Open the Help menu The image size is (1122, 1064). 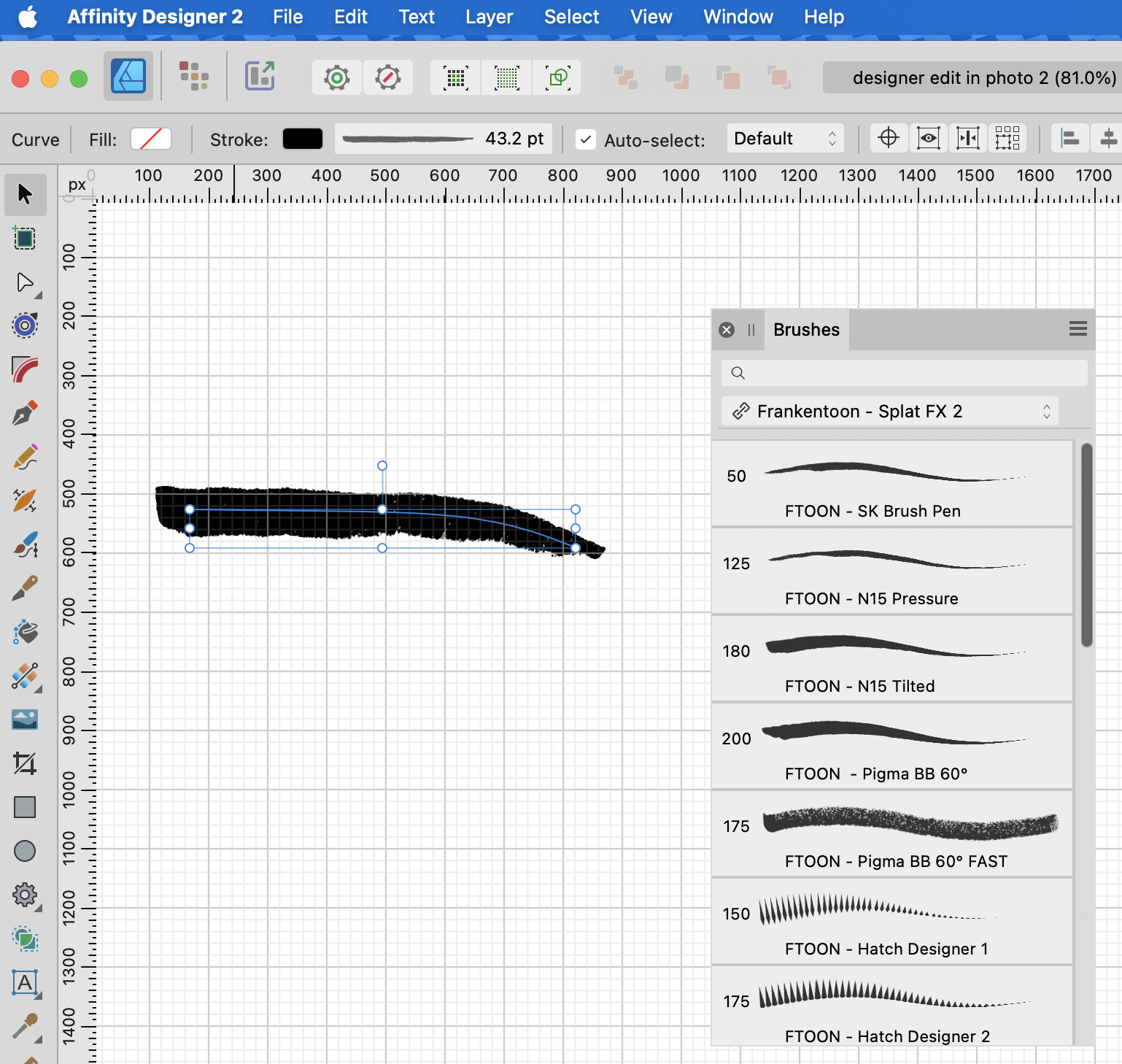[x=824, y=17]
